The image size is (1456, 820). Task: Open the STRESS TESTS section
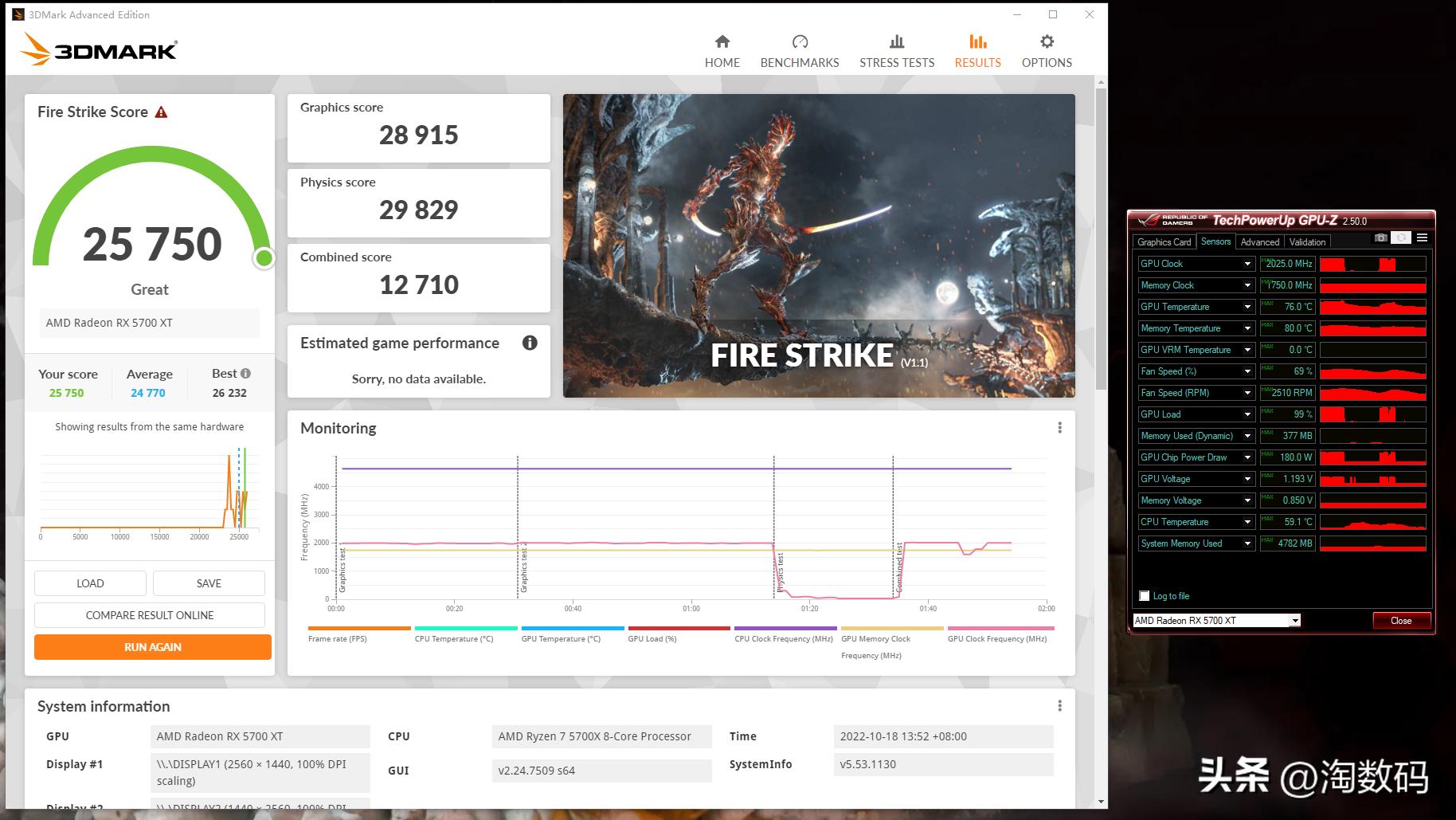point(896,51)
